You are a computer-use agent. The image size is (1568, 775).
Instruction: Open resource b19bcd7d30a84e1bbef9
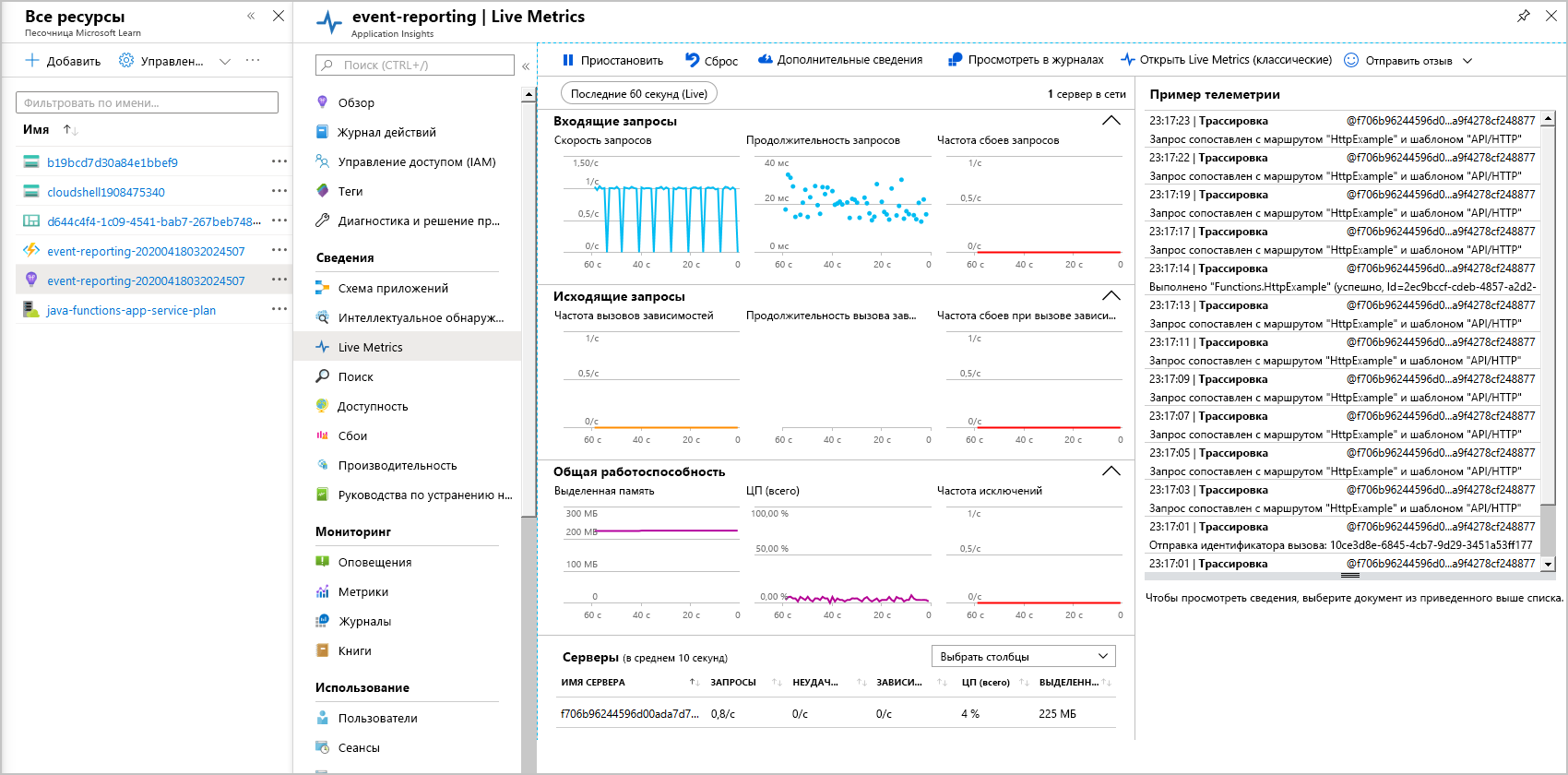(113, 162)
